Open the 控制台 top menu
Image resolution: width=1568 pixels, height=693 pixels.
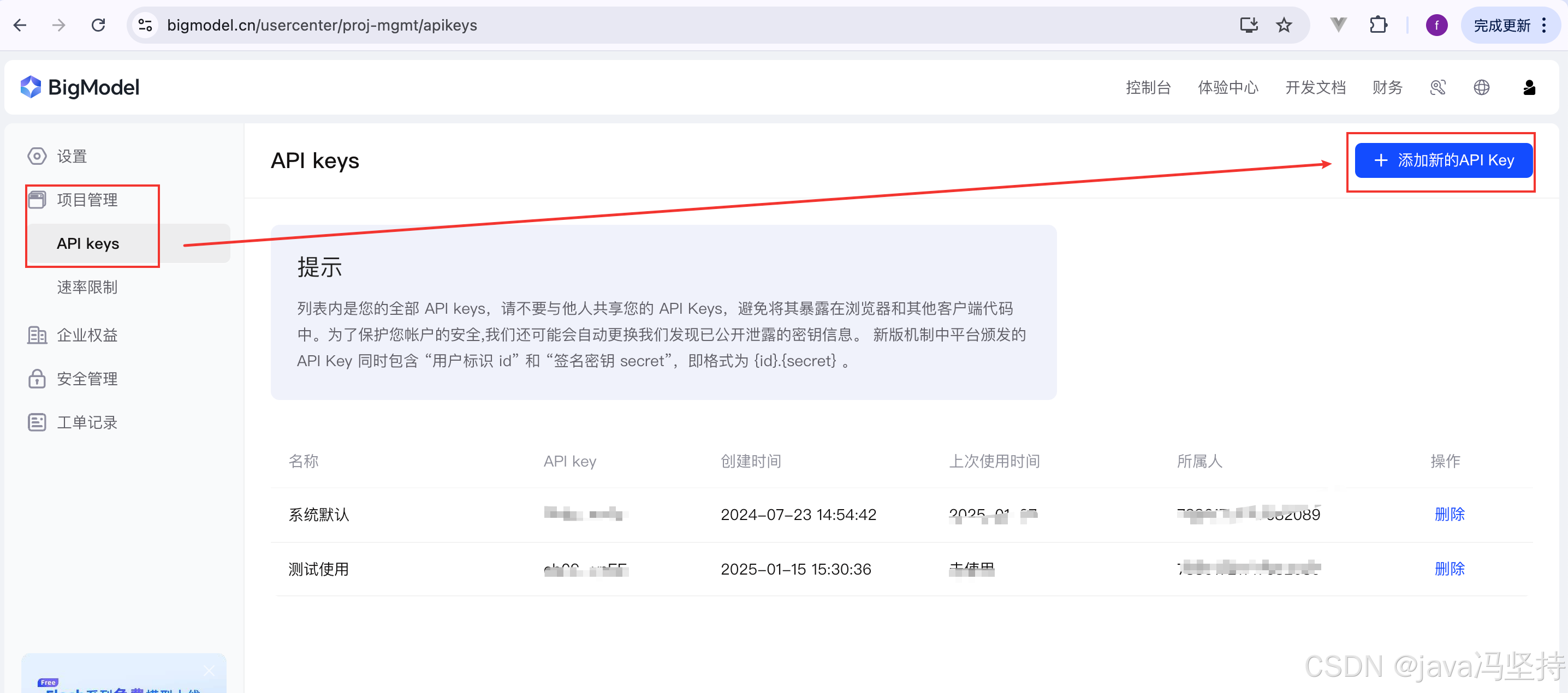(1148, 88)
